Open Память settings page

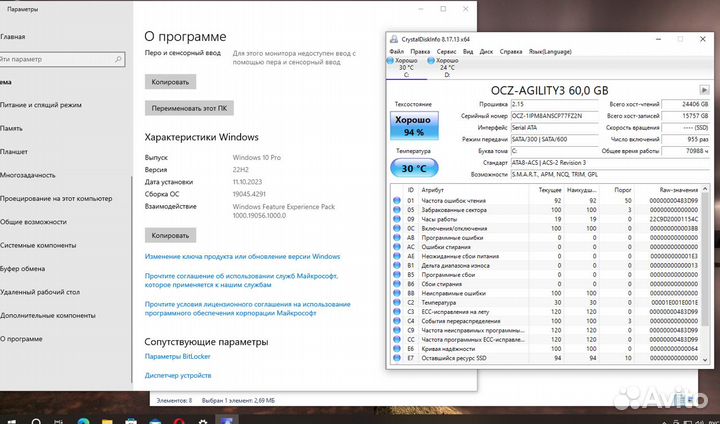pyautogui.click(x=11, y=128)
